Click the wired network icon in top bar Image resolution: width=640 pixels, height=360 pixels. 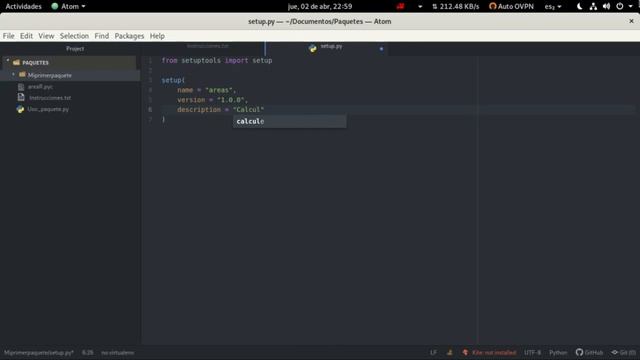coord(593,7)
